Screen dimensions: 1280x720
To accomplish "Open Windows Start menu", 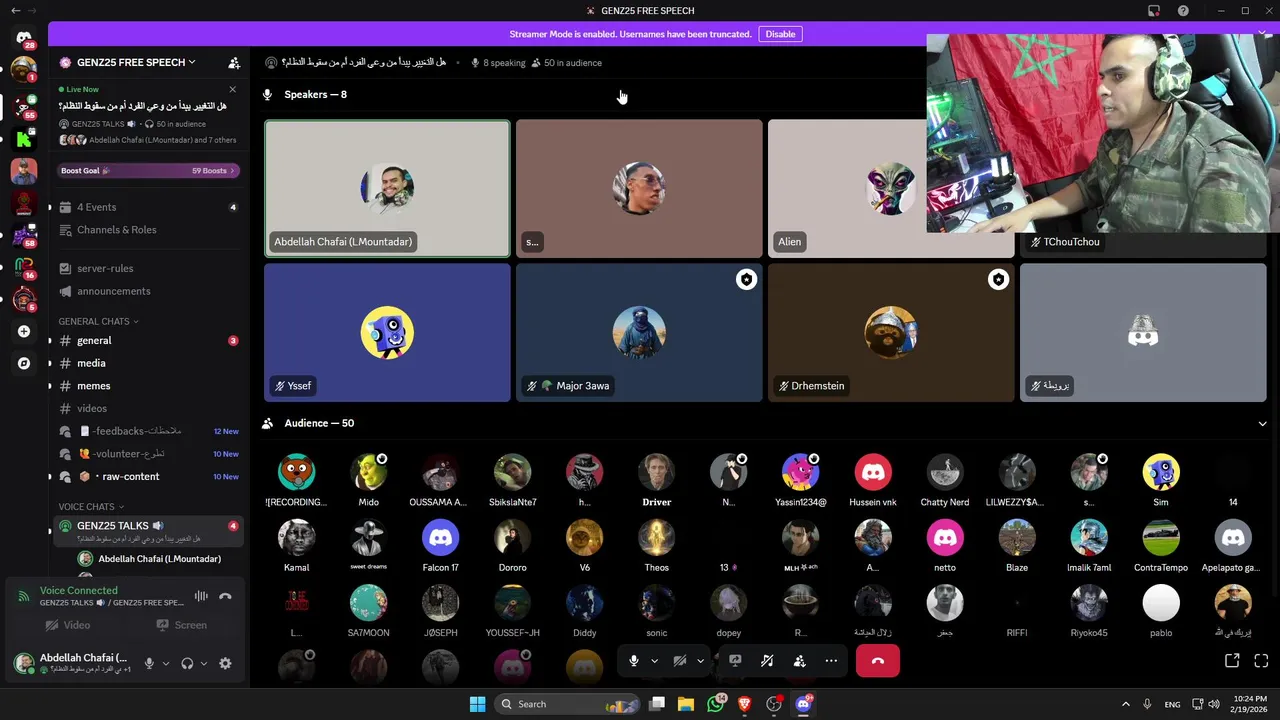I will click(477, 704).
